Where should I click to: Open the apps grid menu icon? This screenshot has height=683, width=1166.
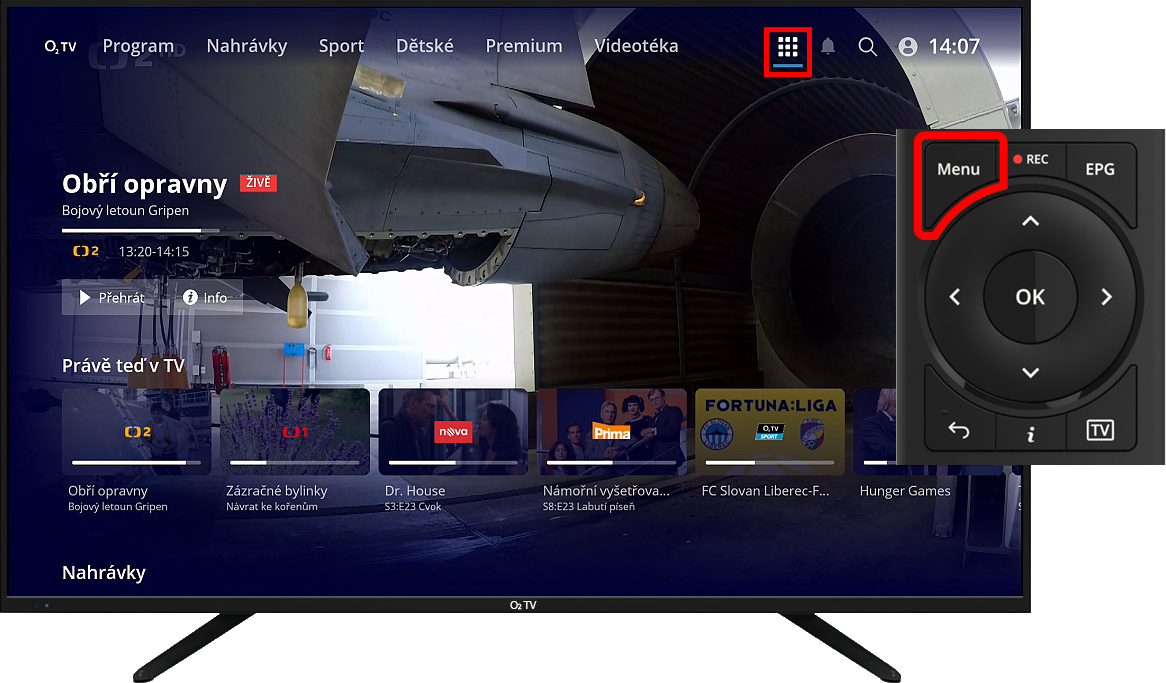787,47
